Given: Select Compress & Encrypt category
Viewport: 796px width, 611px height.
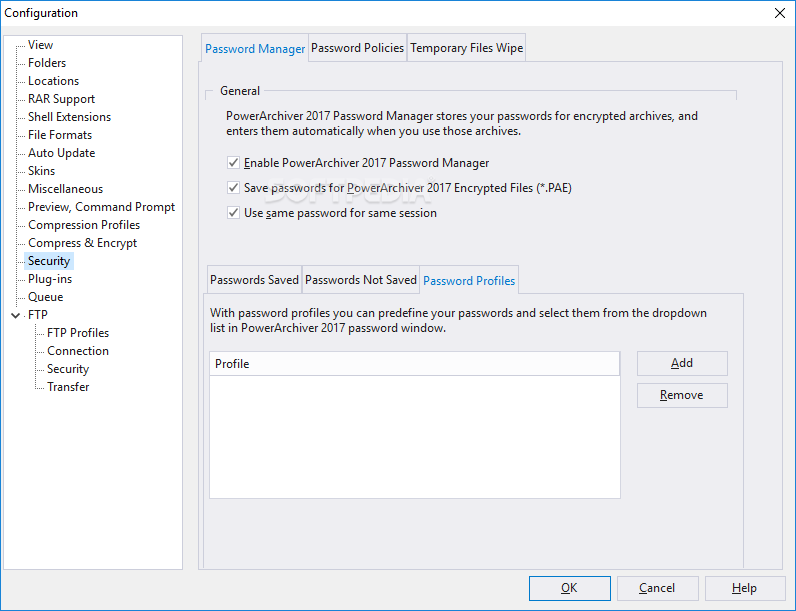Looking at the screenshot, I should click(x=82, y=243).
